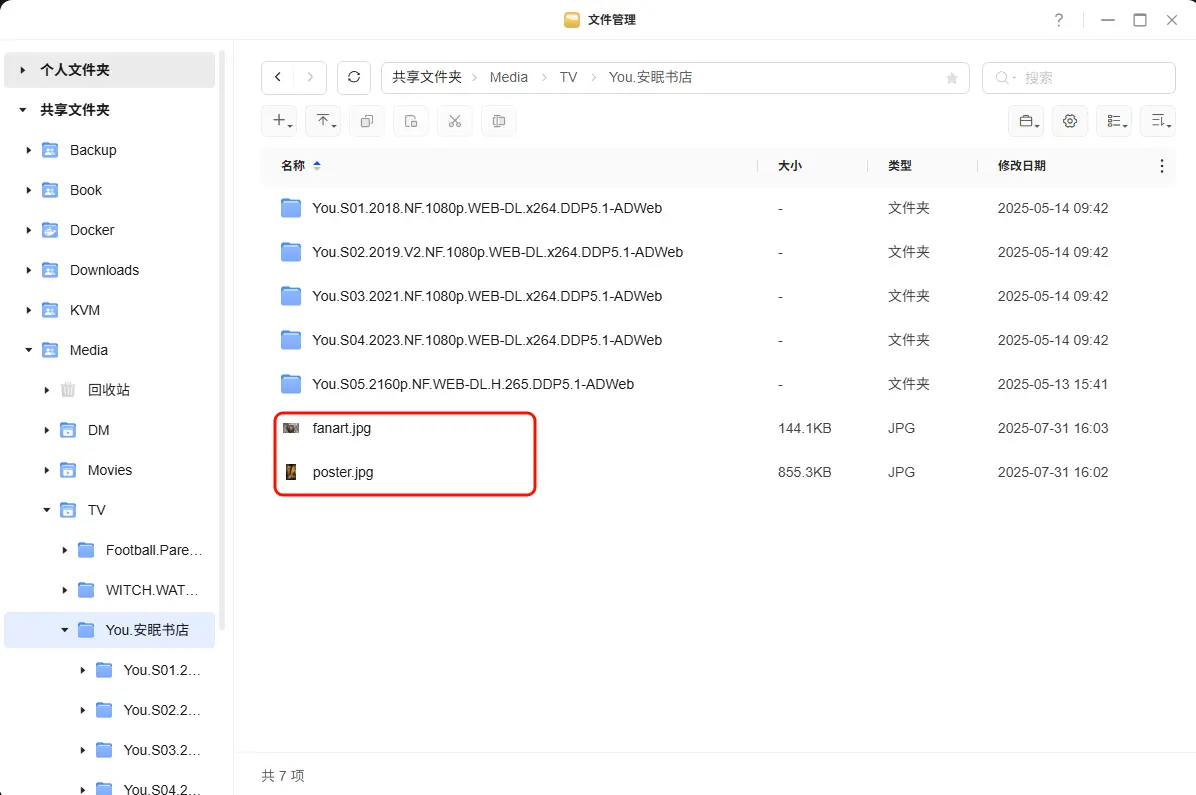1196x795 pixels.
Task: Click the Media breadcrumb in path
Action: 509,78
